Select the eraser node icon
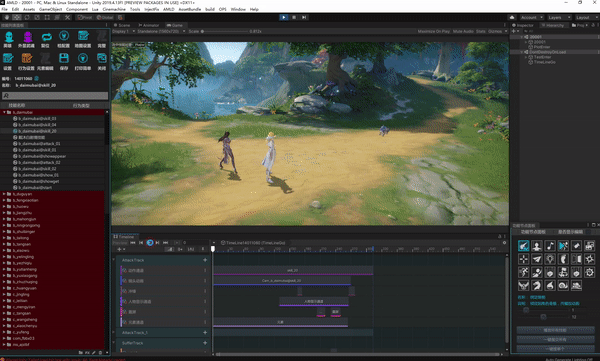 [x=576, y=246]
